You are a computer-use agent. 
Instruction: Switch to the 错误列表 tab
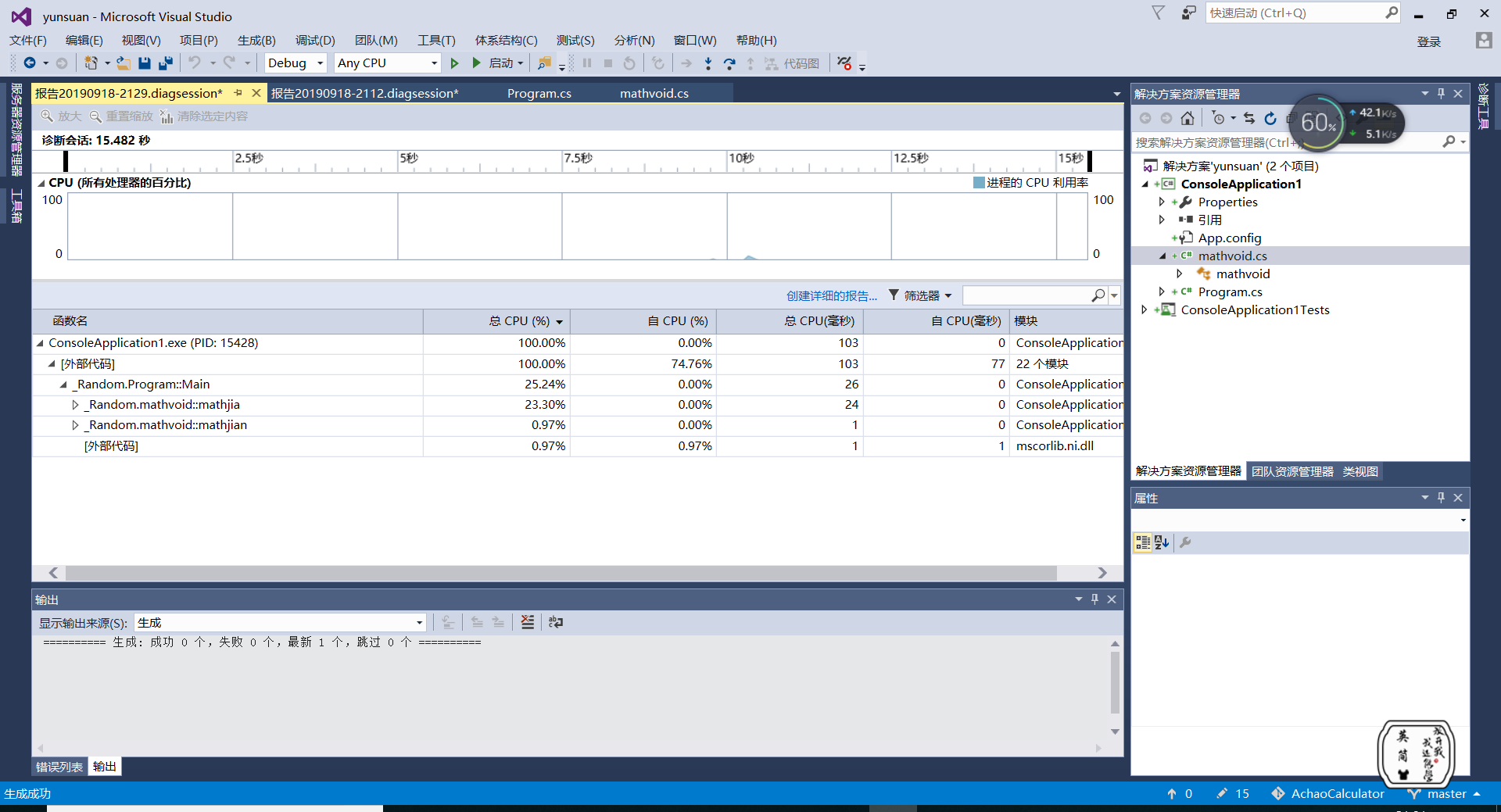click(x=59, y=767)
